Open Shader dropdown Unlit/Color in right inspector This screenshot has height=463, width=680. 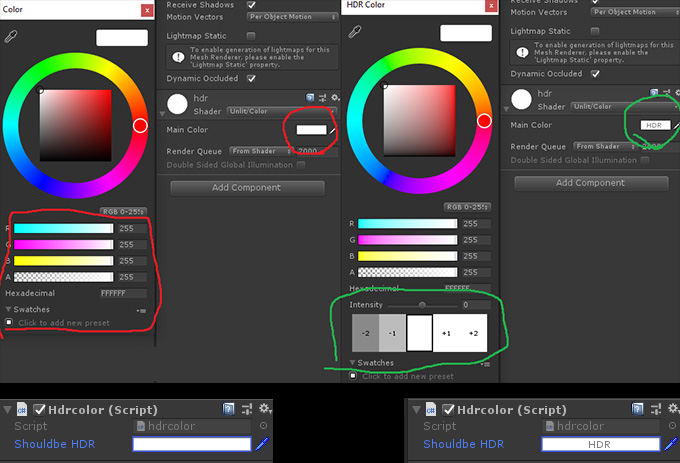pyautogui.click(x=625, y=107)
